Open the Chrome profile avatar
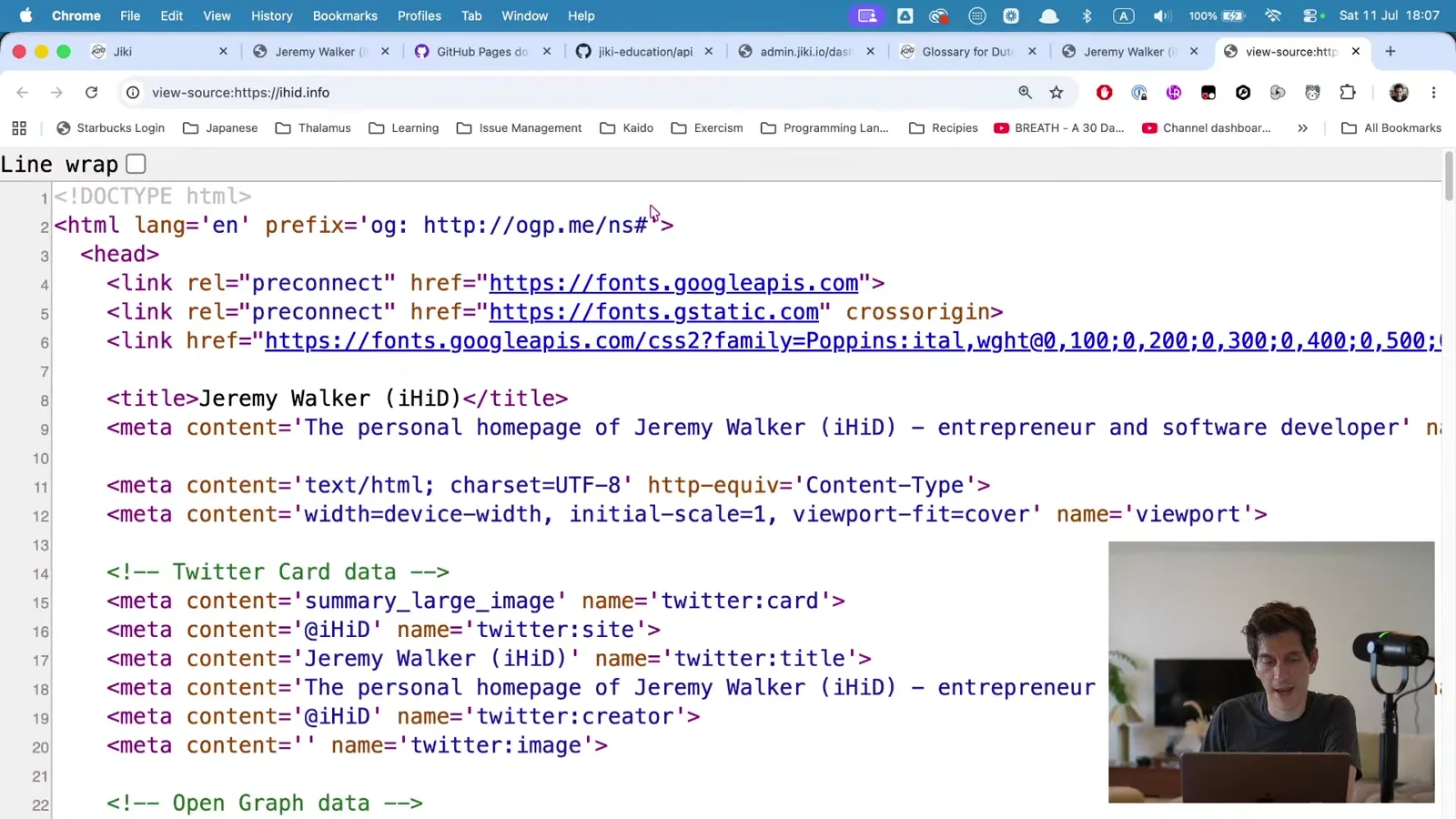 pos(1399,93)
